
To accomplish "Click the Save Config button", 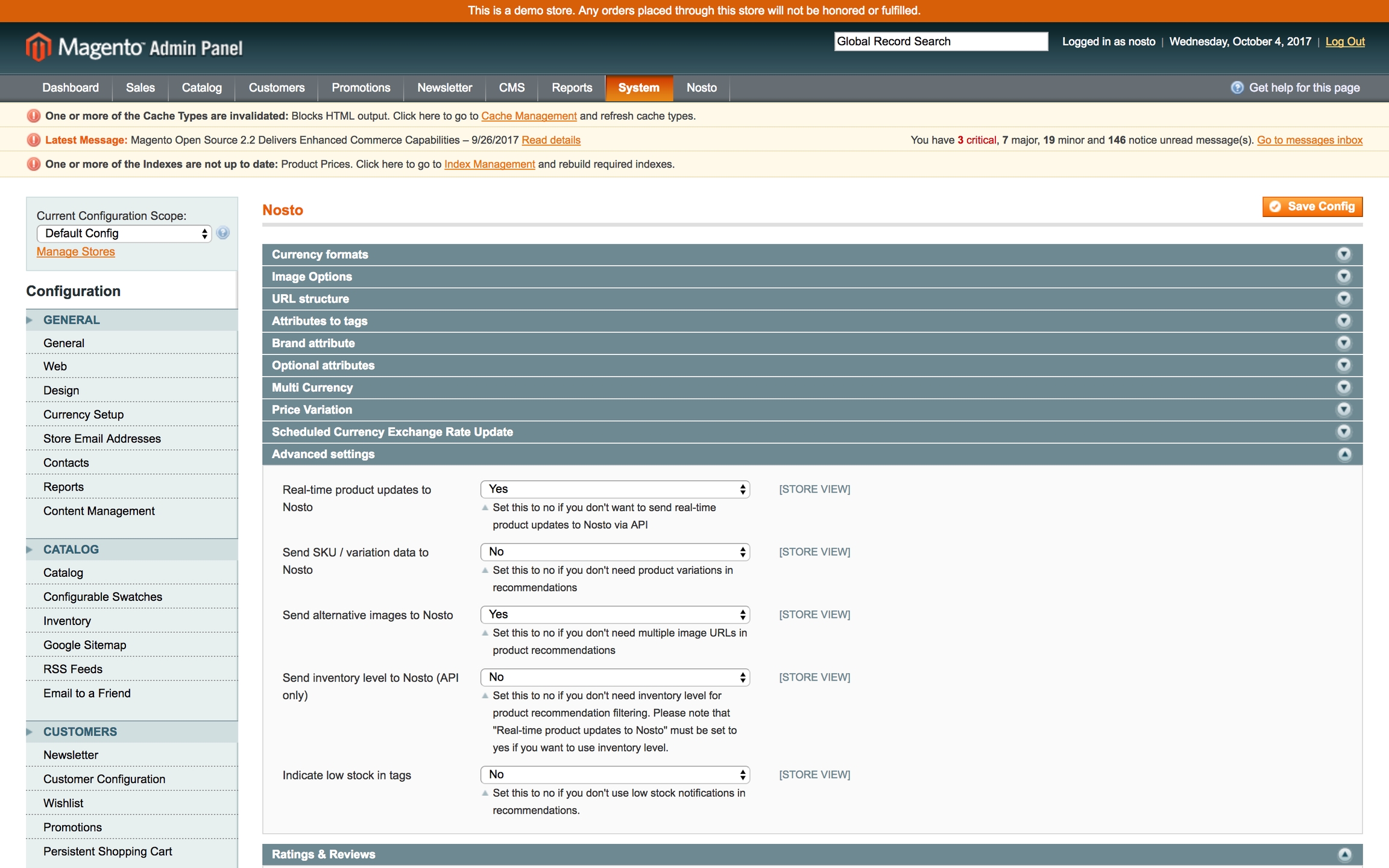I will point(1312,207).
